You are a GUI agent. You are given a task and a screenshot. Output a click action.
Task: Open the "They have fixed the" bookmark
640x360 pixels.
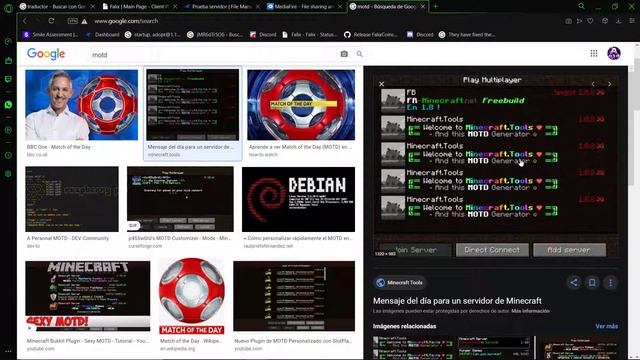pyautogui.click(x=467, y=35)
